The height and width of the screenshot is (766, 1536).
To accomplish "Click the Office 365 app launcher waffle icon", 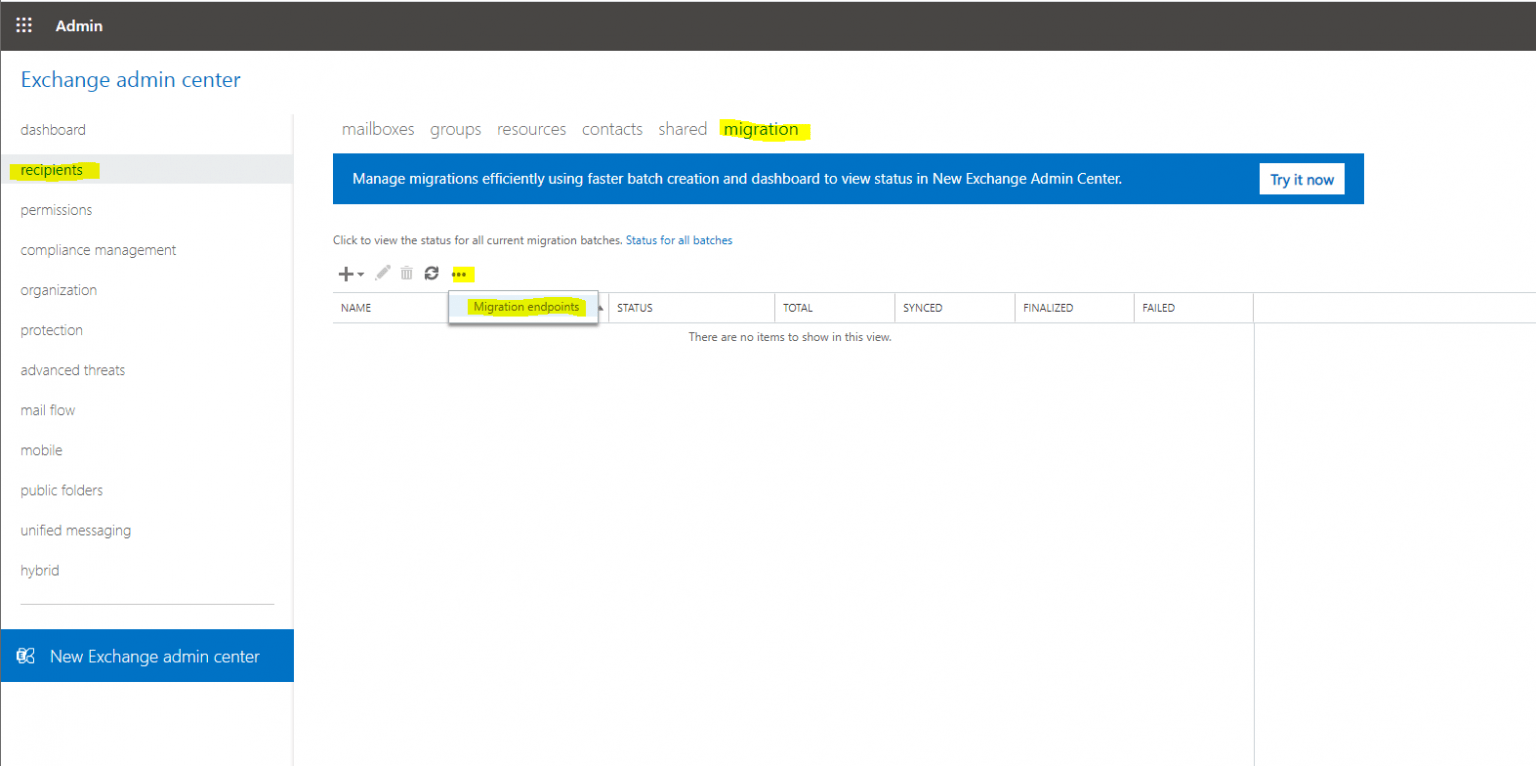I will (x=23, y=25).
